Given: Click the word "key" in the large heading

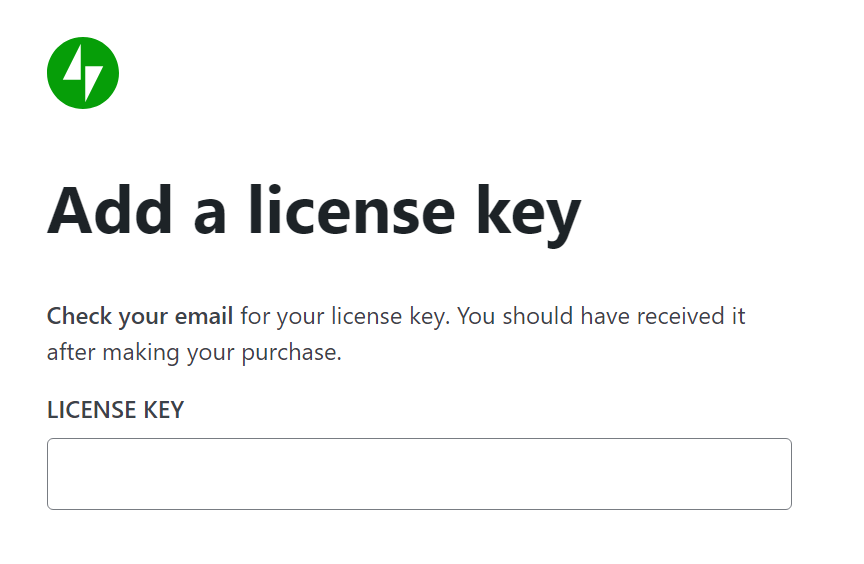Looking at the screenshot, I should tap(529, 216).
